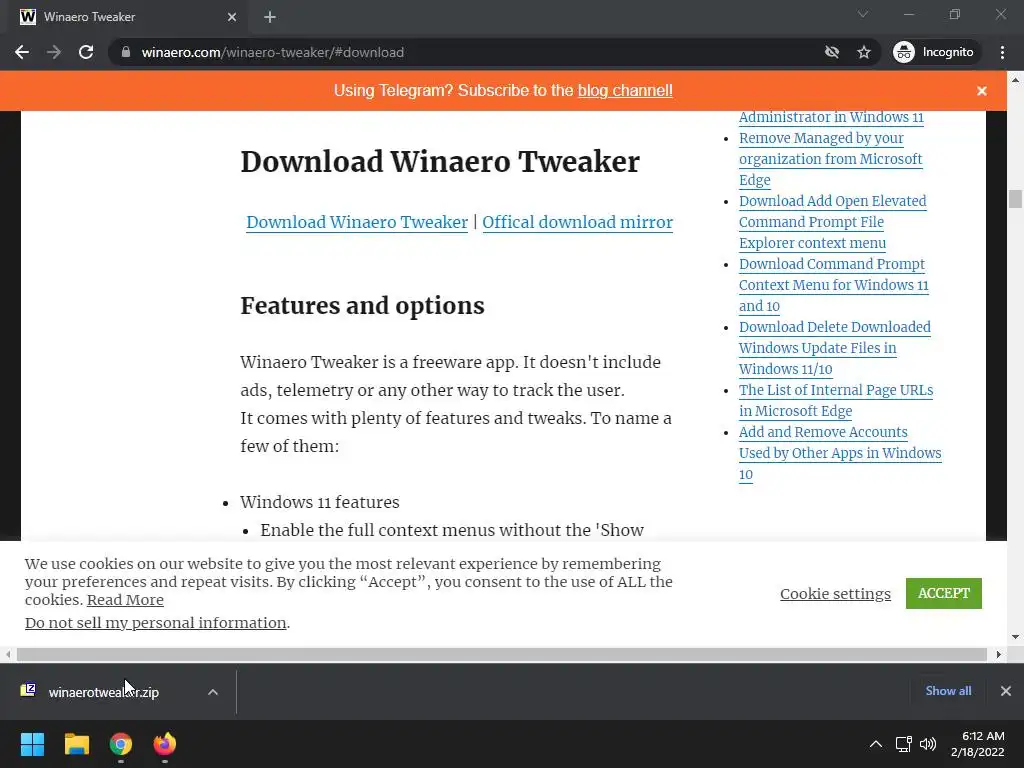Viewport: 1024px width, 768px height.
Task: Click Do not sell my personal information
Action: (x=155, y=622)
